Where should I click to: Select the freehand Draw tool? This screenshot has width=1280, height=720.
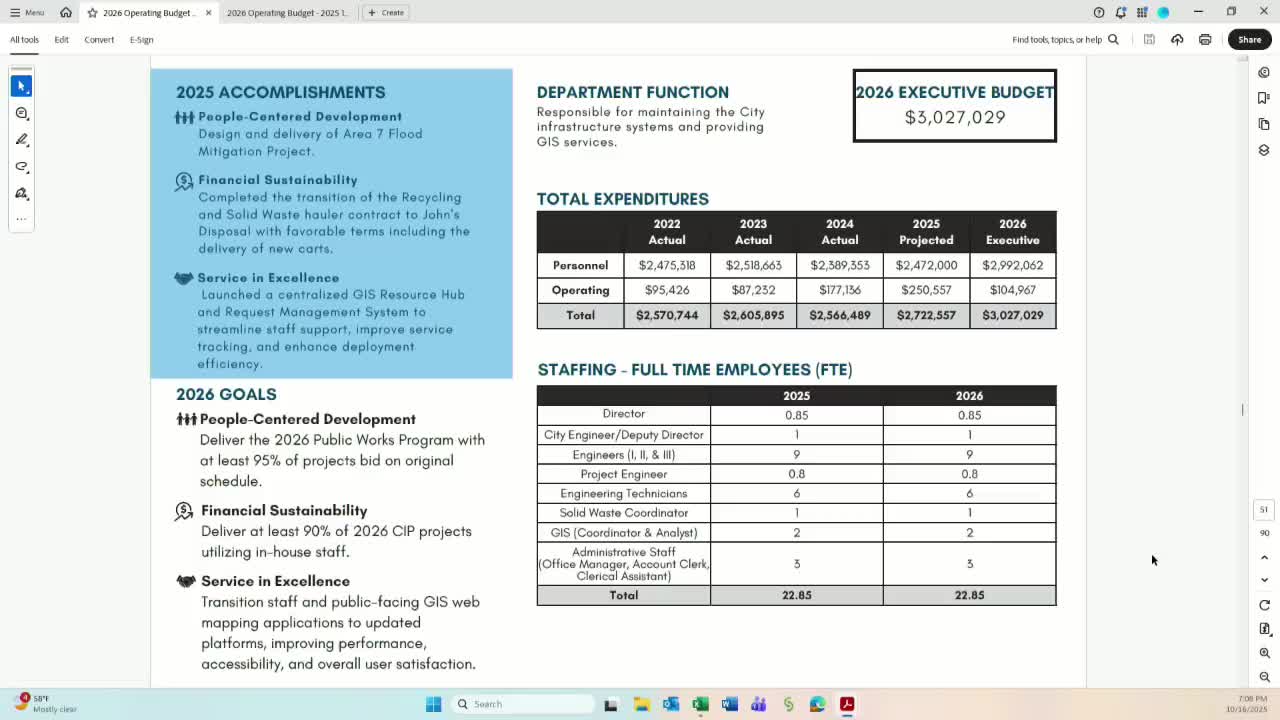[22, 167]
